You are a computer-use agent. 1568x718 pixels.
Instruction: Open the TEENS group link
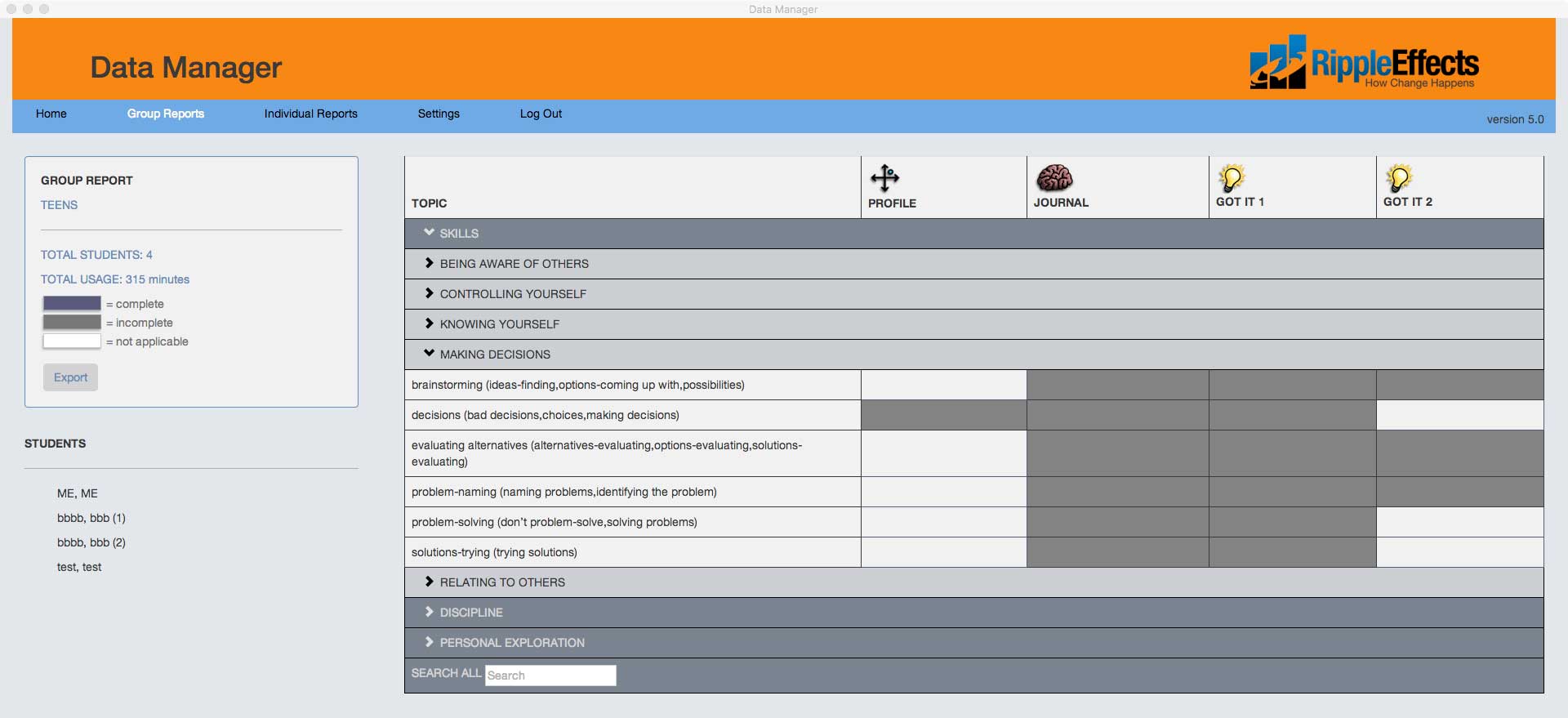click(59, 205)
